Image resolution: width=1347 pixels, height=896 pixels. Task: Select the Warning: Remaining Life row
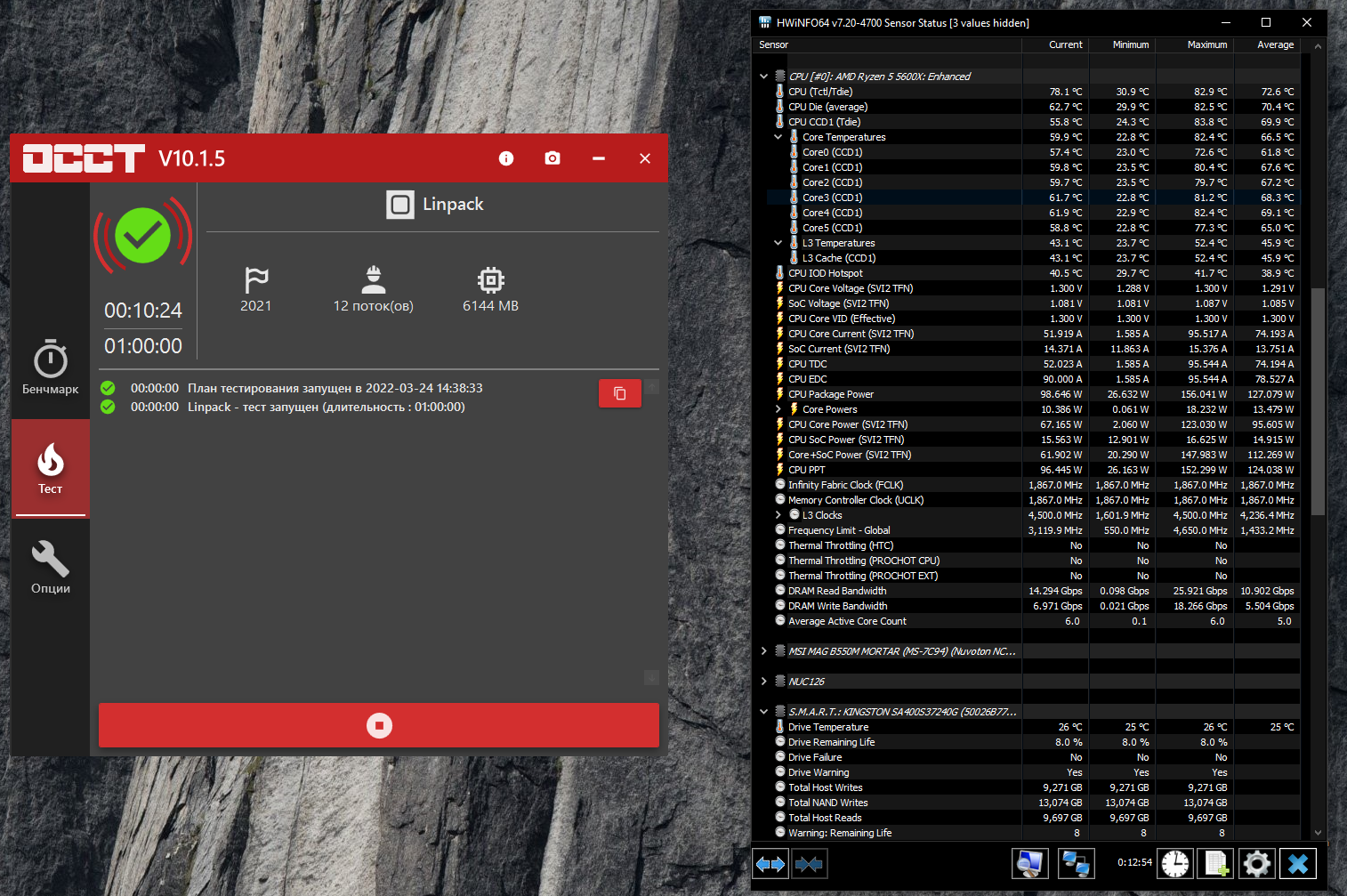1027,833
